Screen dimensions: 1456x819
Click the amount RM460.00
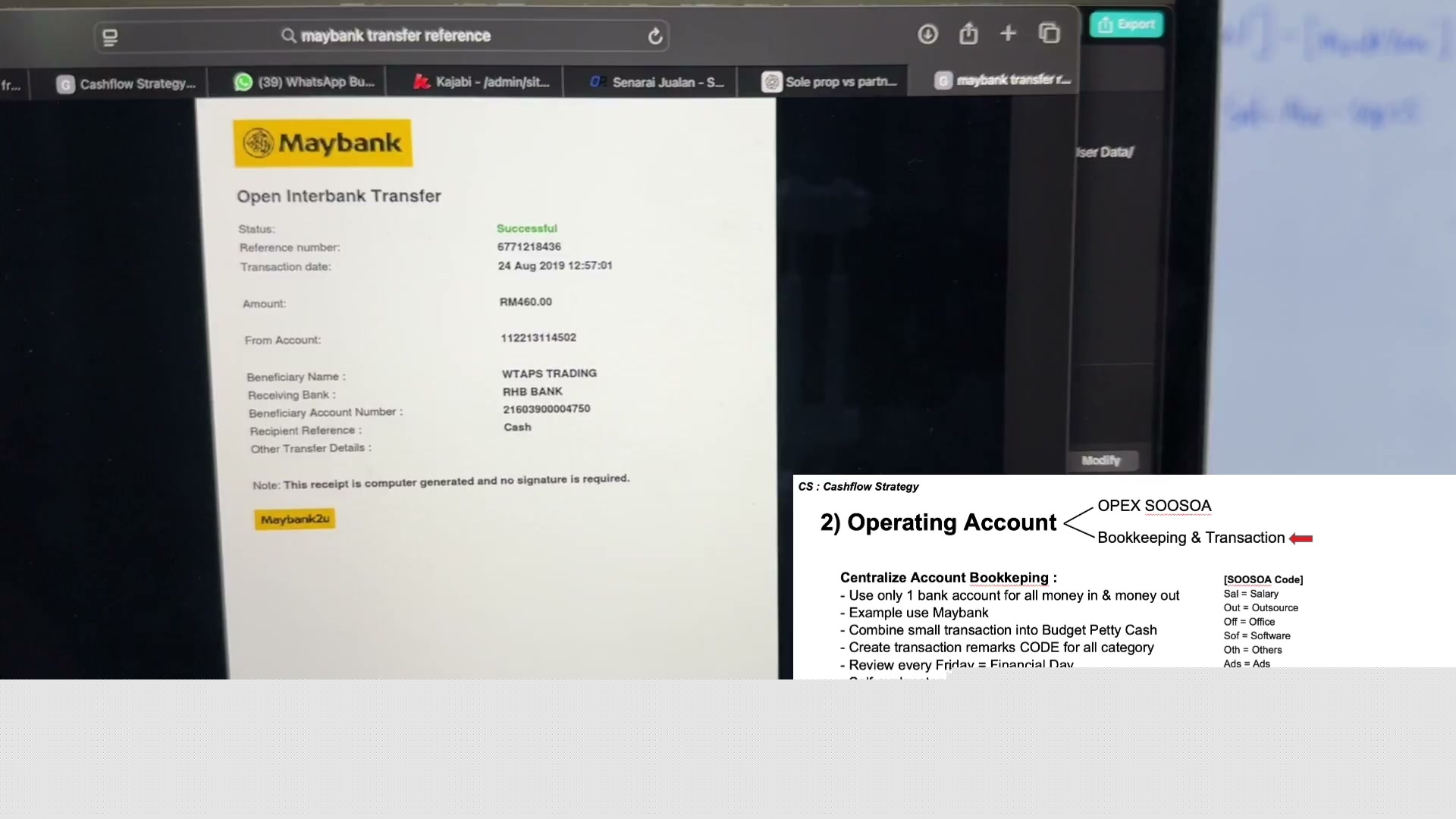tap(526, 302)
